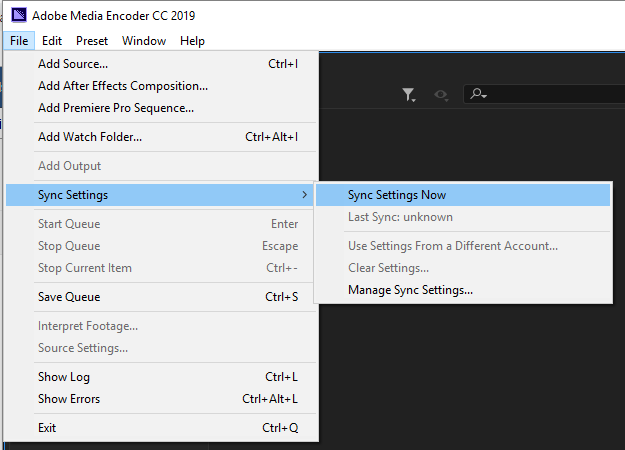Open the Preset menu
The width and height of the screenshot is (625, 450).
coord(92,41)
